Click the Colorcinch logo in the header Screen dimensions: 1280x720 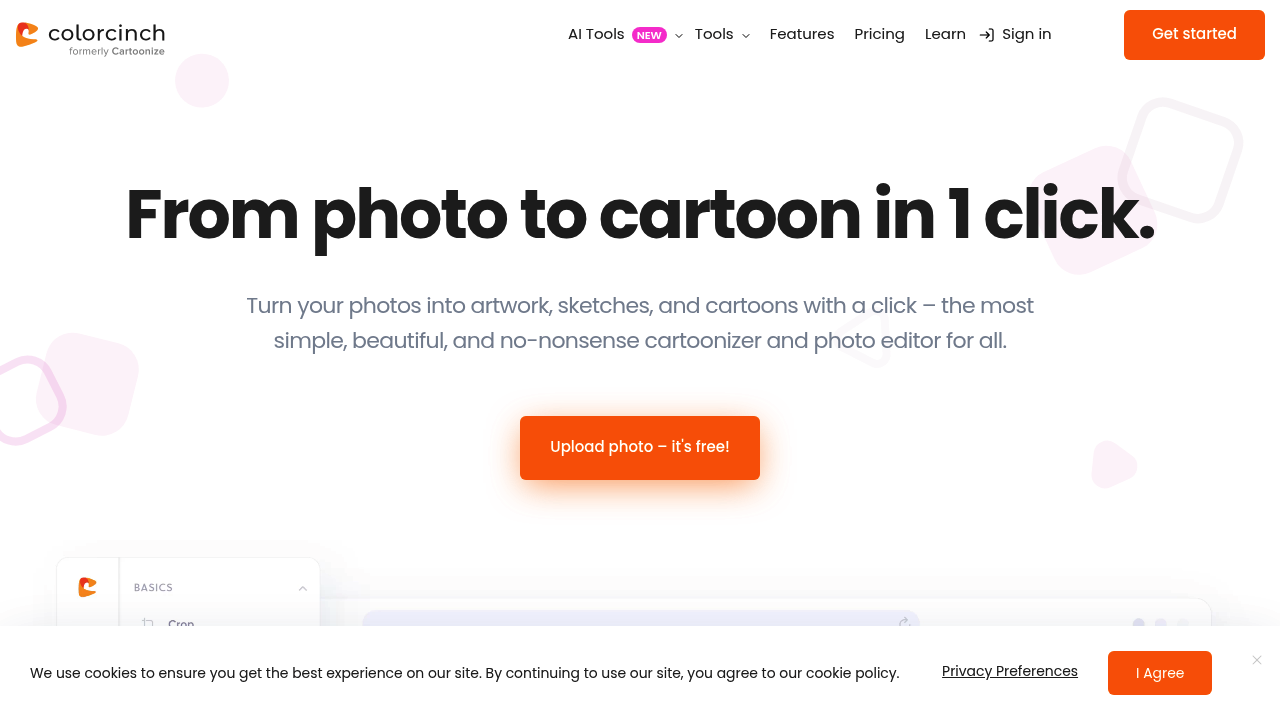pos(90,37)
